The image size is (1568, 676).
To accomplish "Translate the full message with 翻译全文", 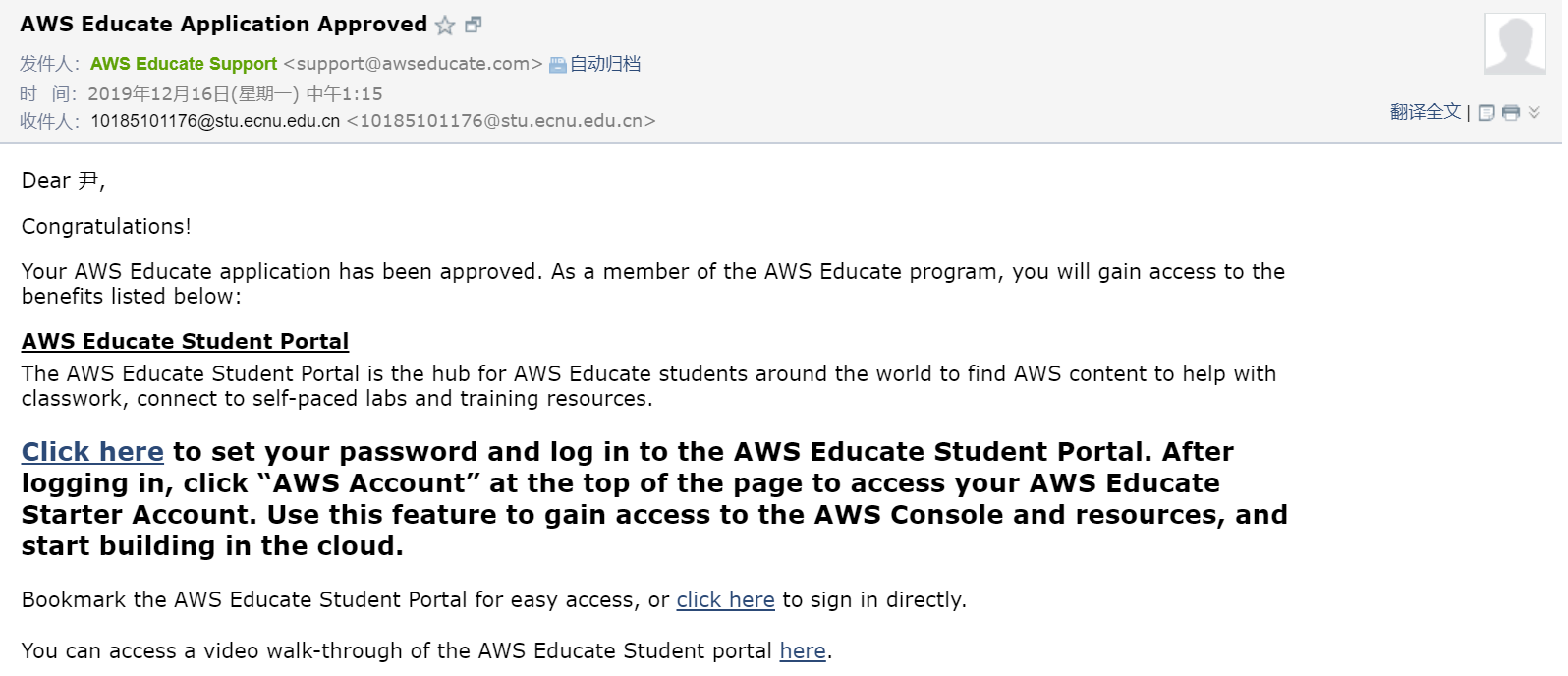I will coord(1426,112).
